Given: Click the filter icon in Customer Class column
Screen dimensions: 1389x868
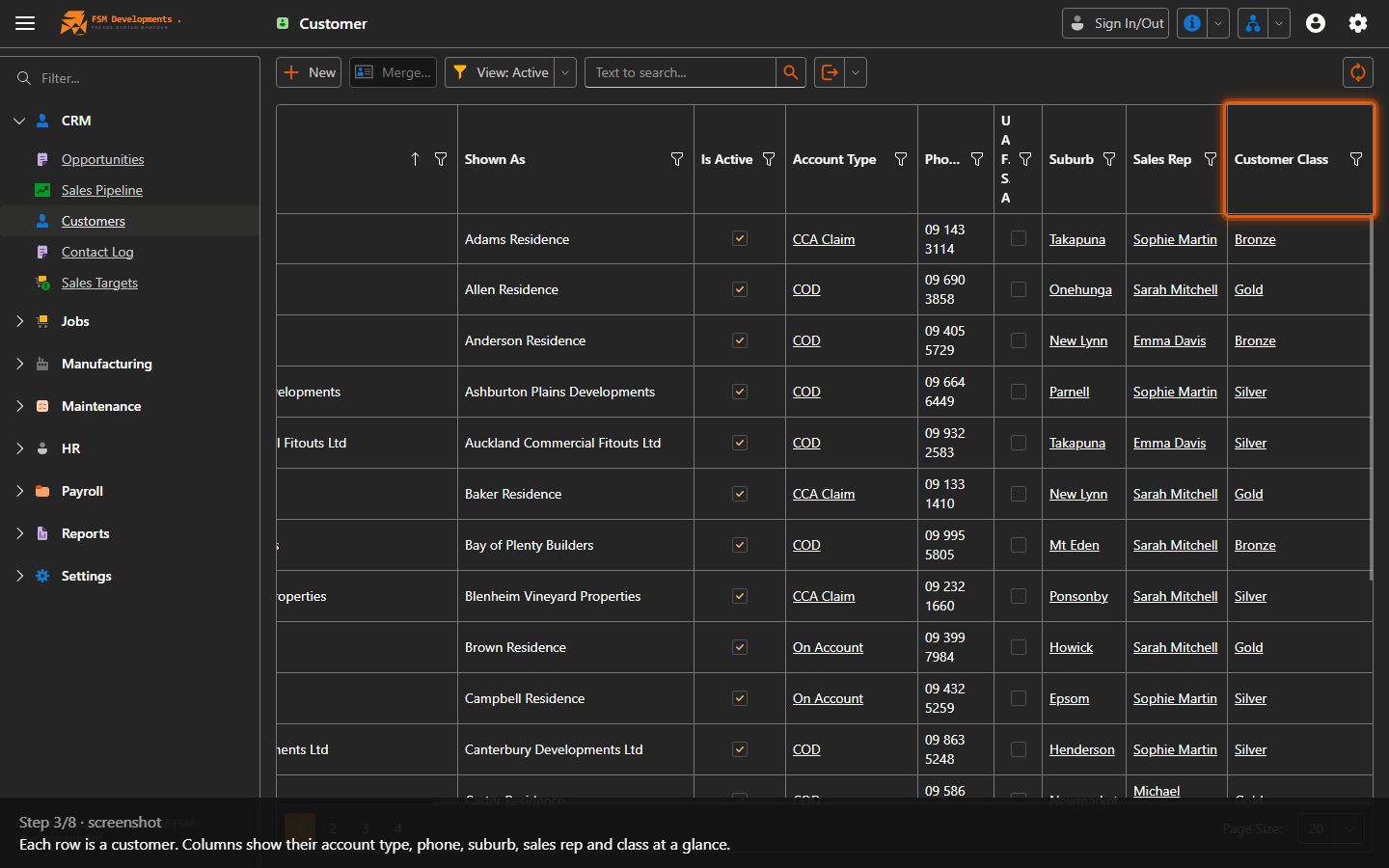Looking at the screenshot, I should pos(1356,159).
